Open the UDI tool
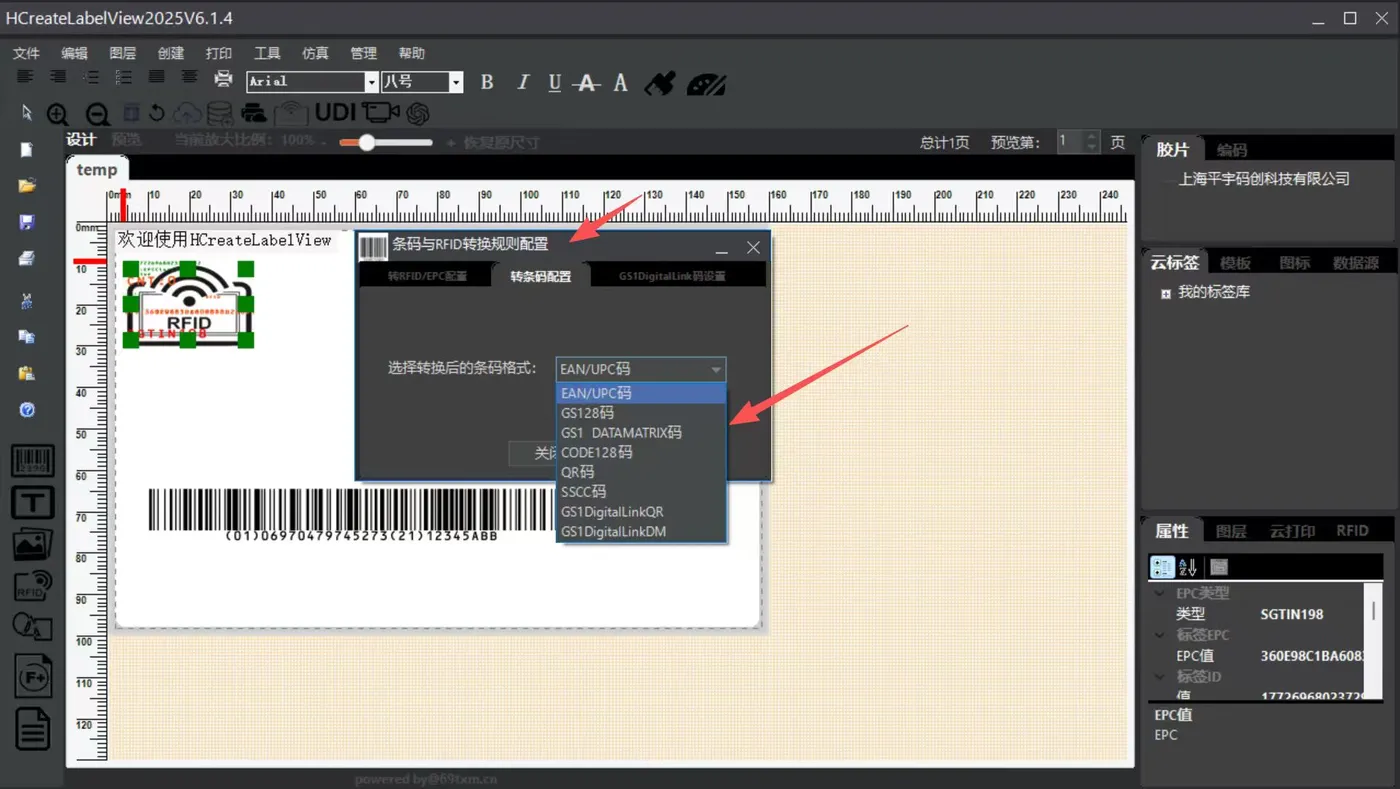This screenshot has width=1400, height=789. [x=335, y=113]
